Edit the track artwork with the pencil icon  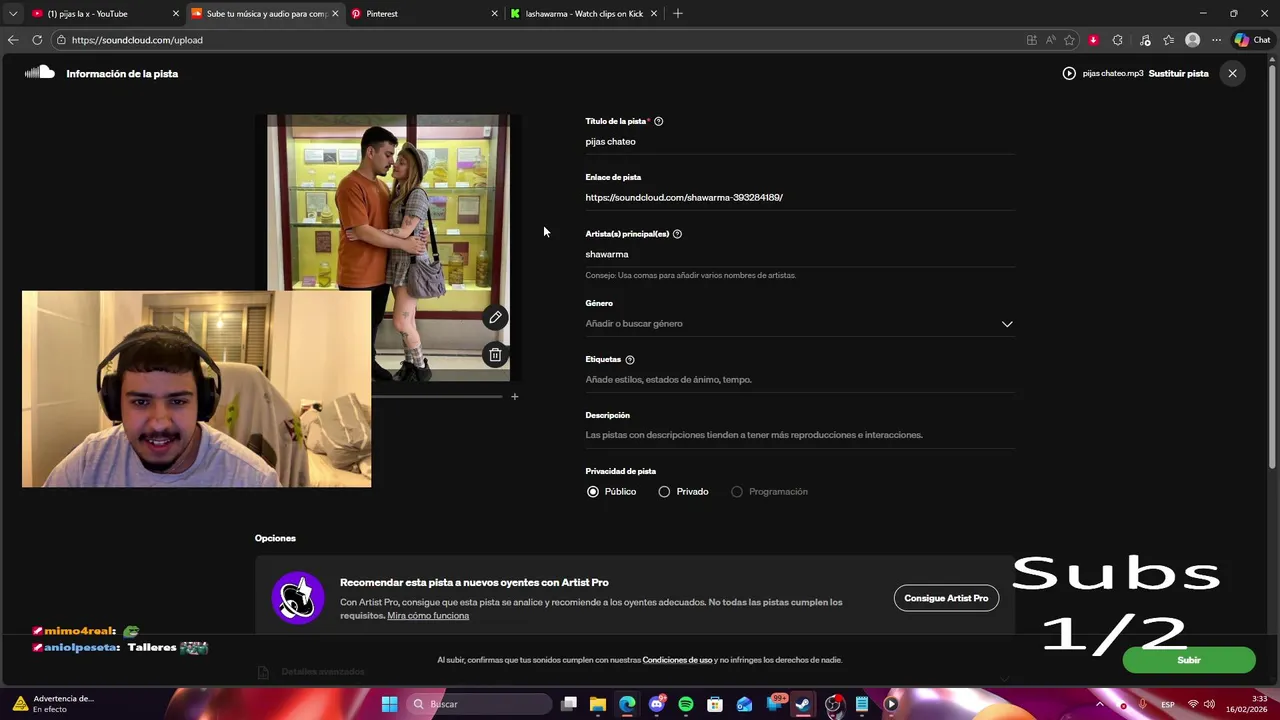point(495,318)
